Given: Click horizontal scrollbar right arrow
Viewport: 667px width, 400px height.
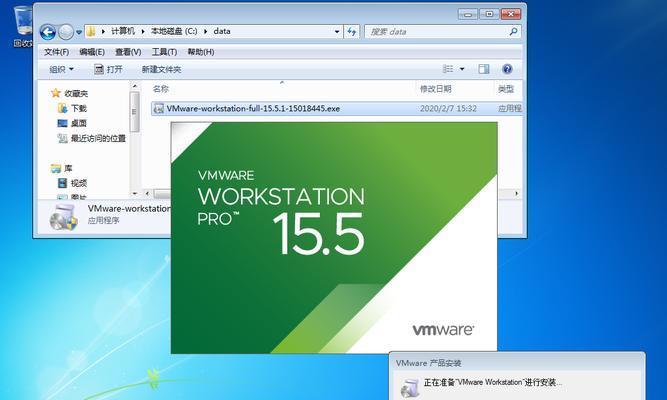Looking at the screenshot, I should tap(517, 194).
